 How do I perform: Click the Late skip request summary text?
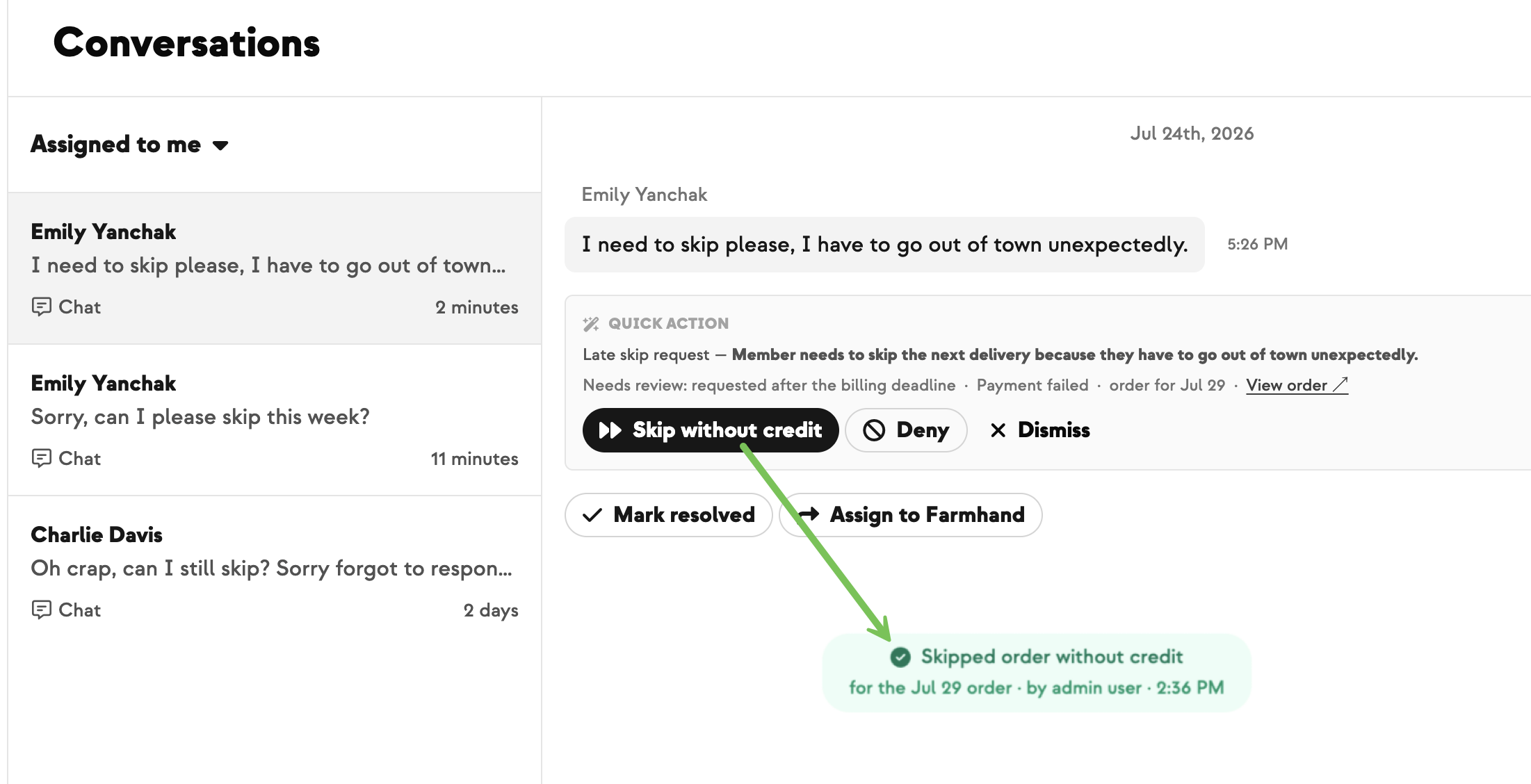pos(1001,354)
